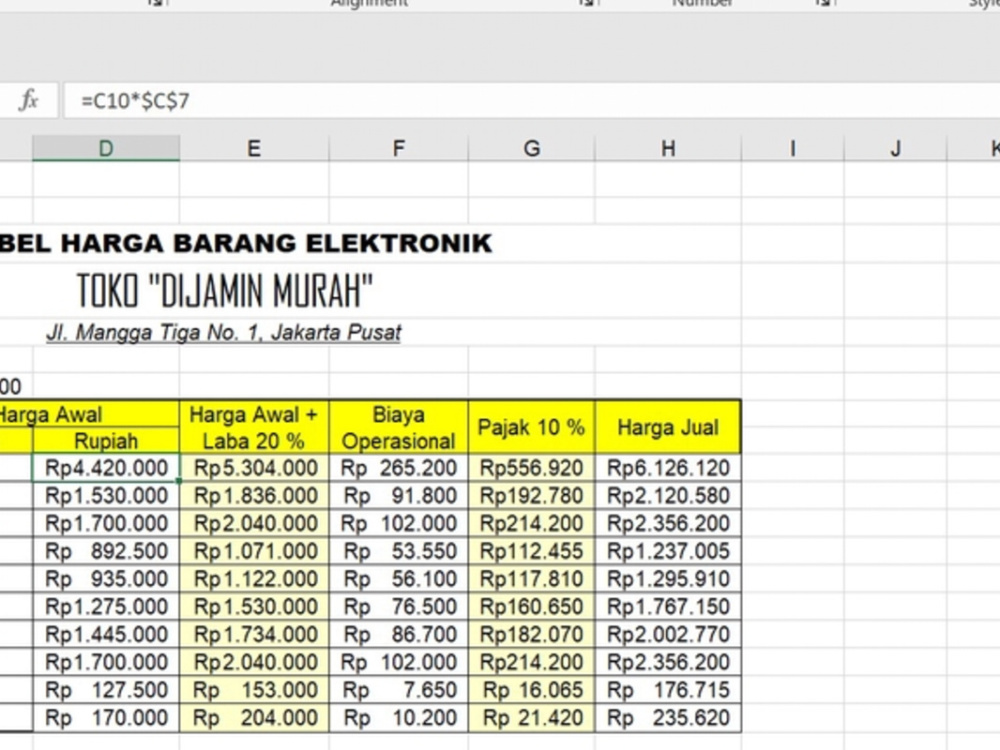The height and width of the screenshot is (750, 1000).
Task: Select cell with value Rp160.650
Action: [x=531, y=607]
